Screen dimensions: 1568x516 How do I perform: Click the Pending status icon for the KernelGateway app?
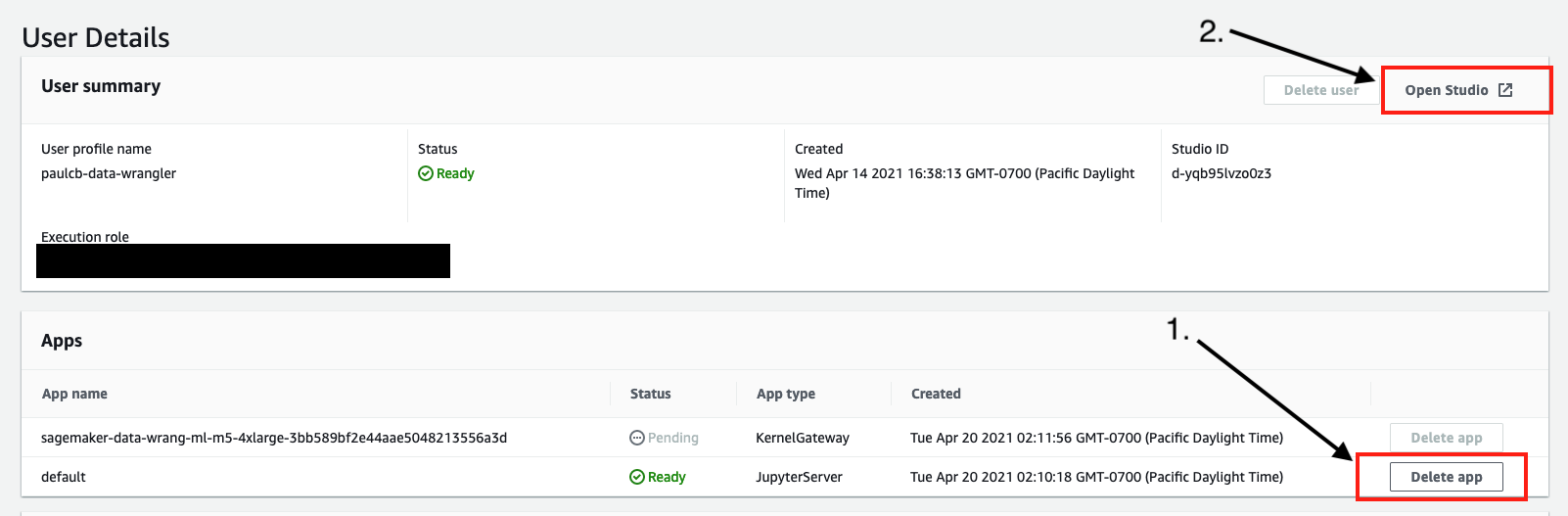636,438
